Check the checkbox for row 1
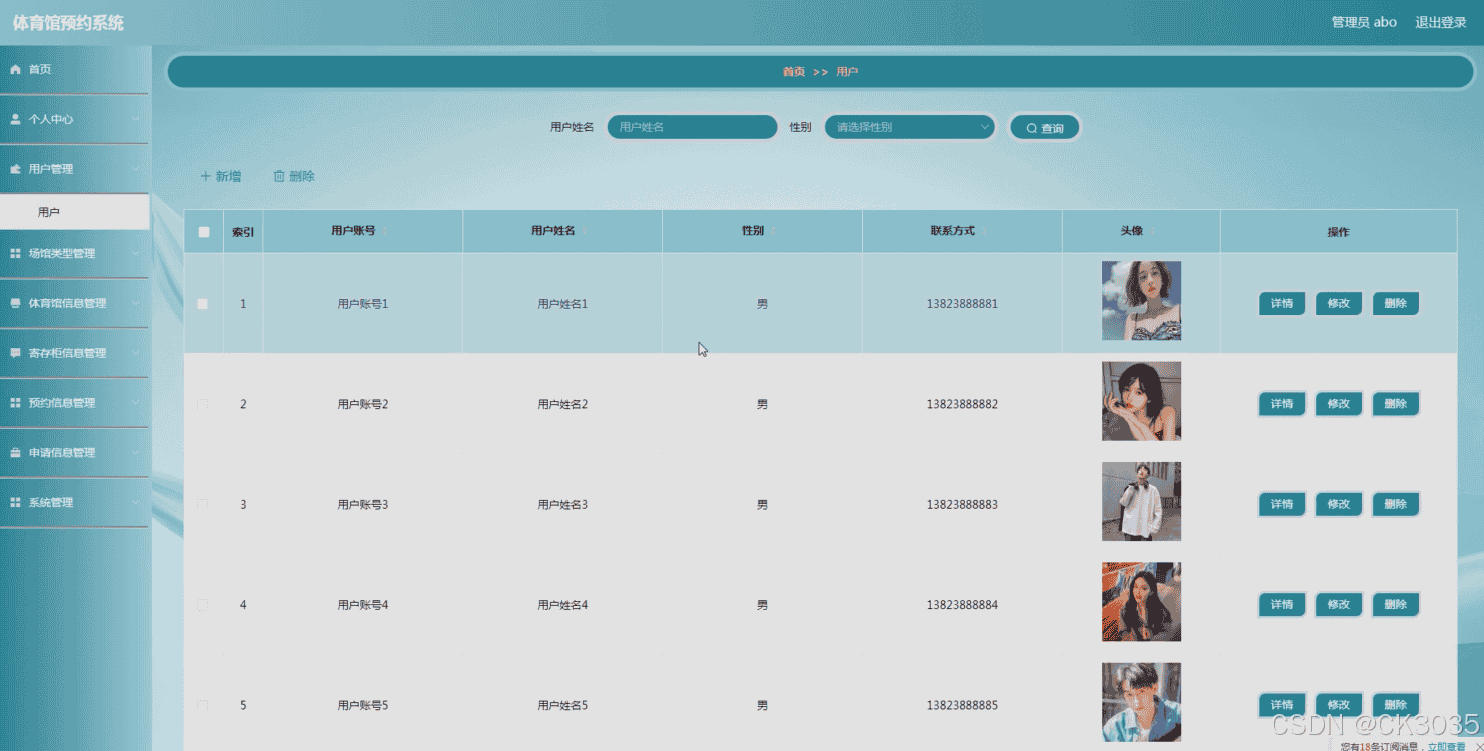Image resolution: width=1484 pixels, height=751 pixels. pyautogui.click(x=203, y=304)
